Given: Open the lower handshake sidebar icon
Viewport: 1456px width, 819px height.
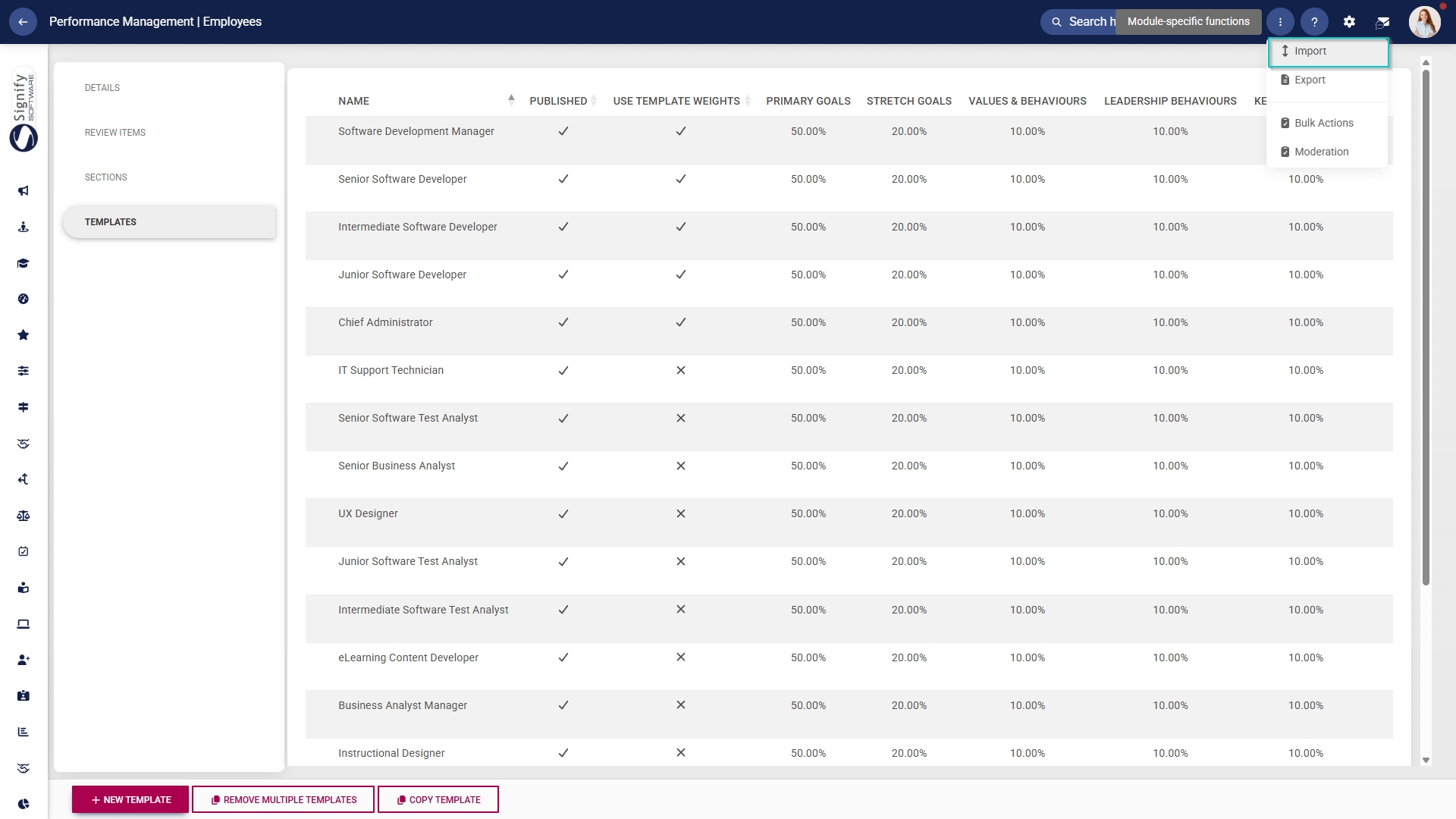Looking at the screenshot, I should tap(24, 768).
